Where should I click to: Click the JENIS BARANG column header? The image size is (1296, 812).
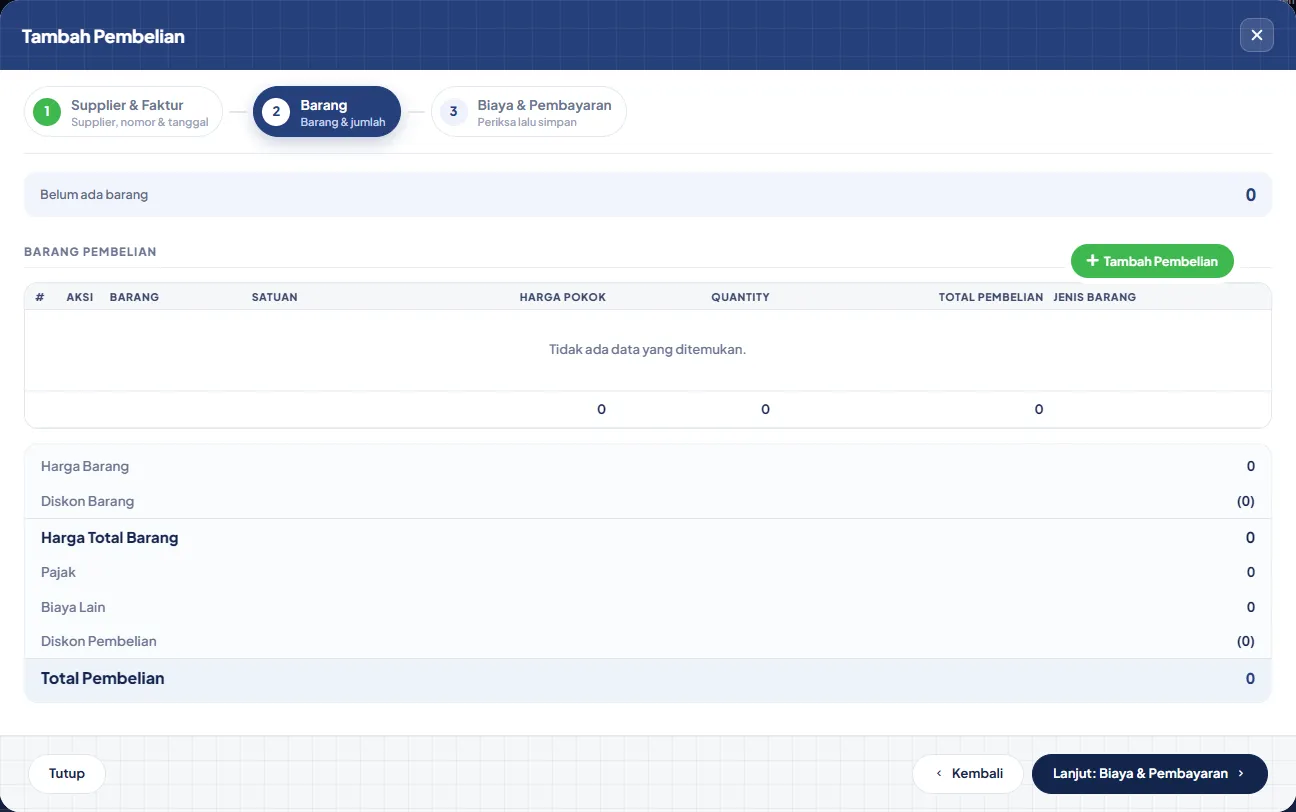(1095, 297)
